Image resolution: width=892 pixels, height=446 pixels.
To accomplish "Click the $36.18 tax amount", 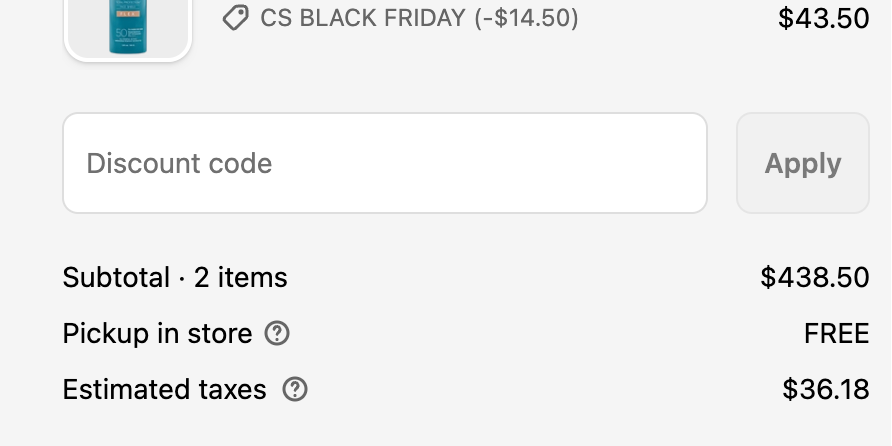I will point(826,389).
